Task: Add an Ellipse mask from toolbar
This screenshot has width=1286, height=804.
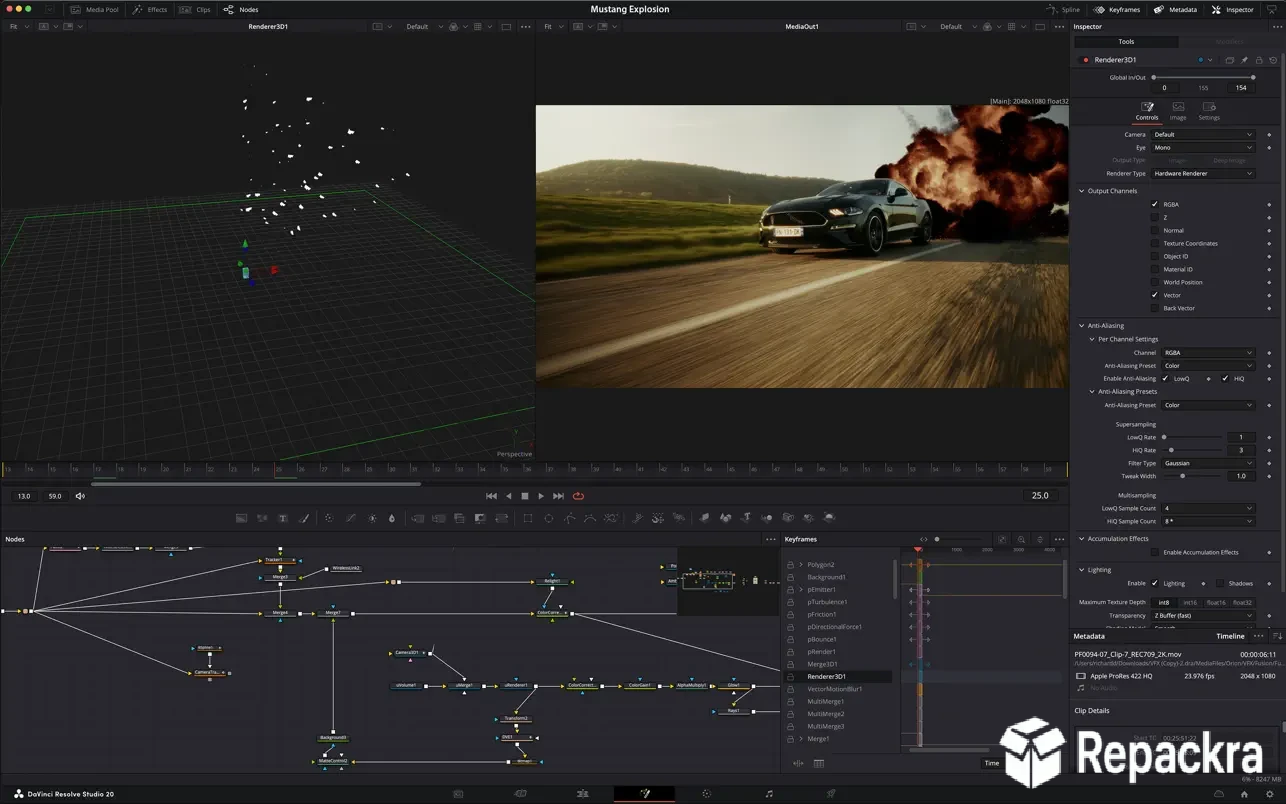Action: click(x=548, y=518)
